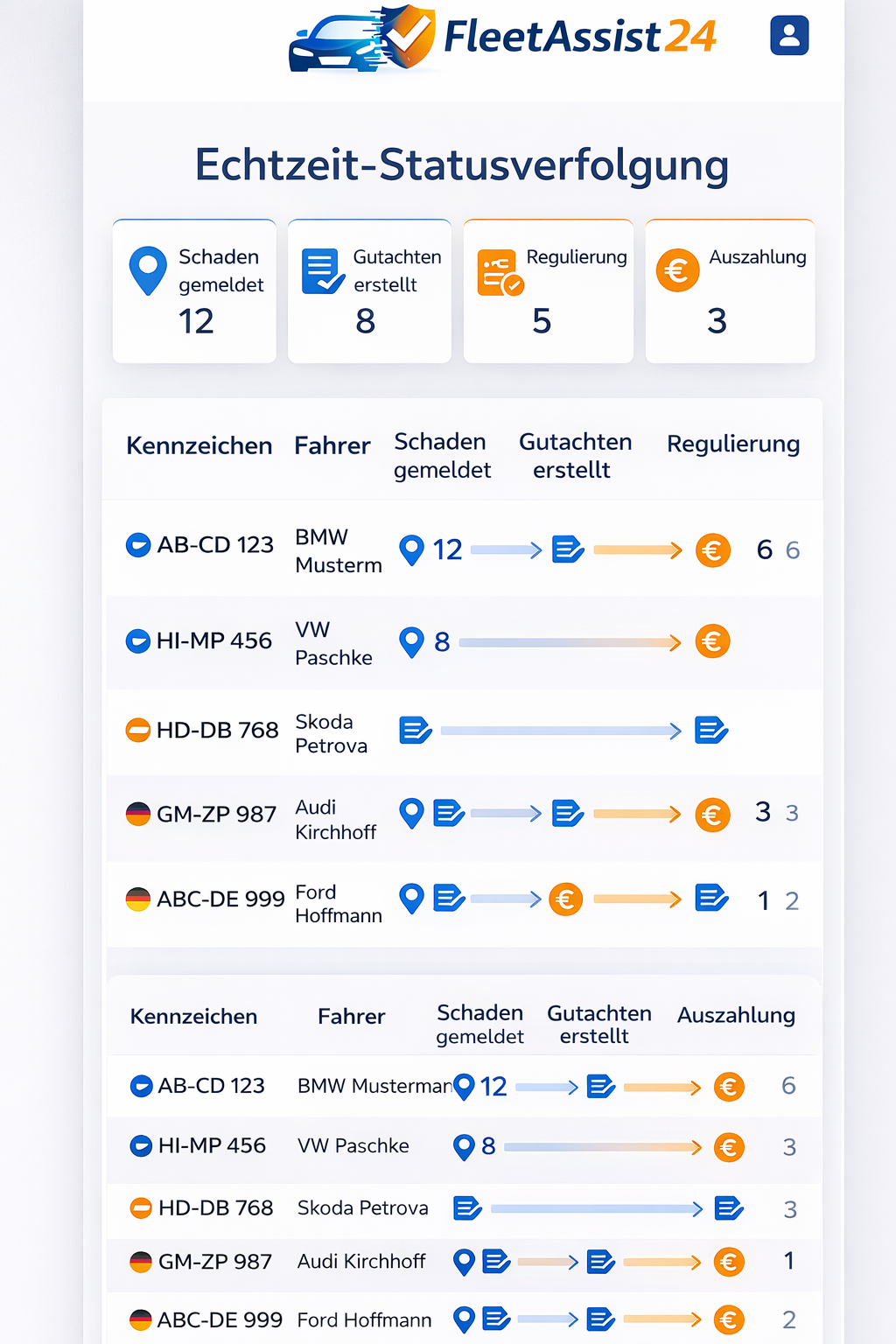Click the flag icon next to GM-ZP 987
Viewport: 896px width, 1344px height.
click(x=138, y=814)
